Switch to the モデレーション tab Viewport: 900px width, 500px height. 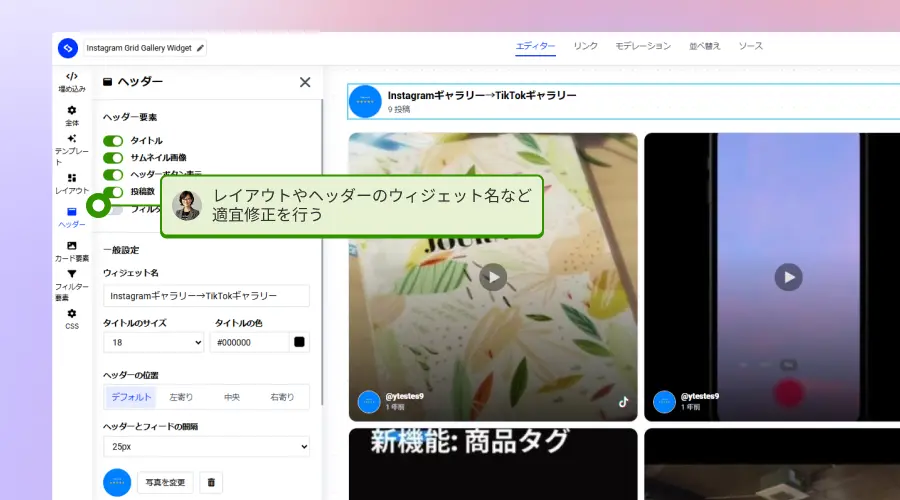point(643,46)
